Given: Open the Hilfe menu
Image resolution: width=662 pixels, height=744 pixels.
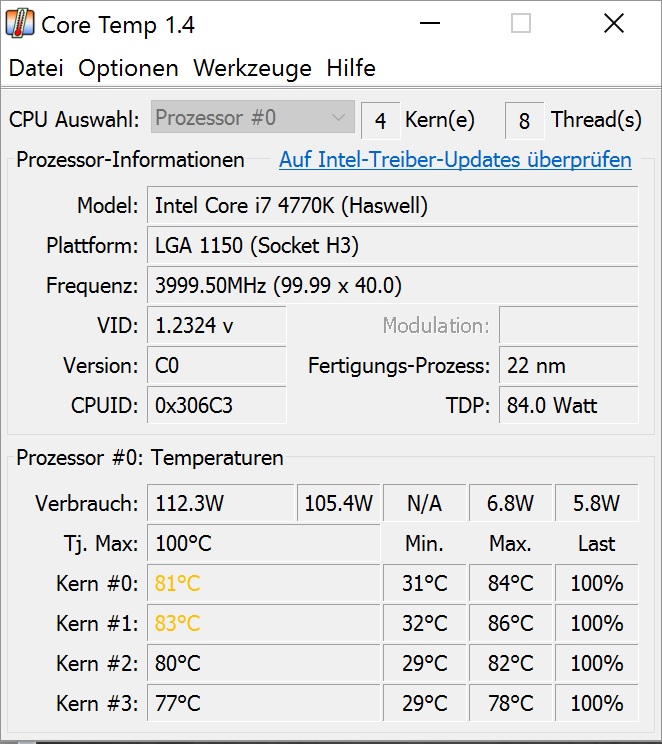Looking at the screenshot, I should click(x=351, y=68).
